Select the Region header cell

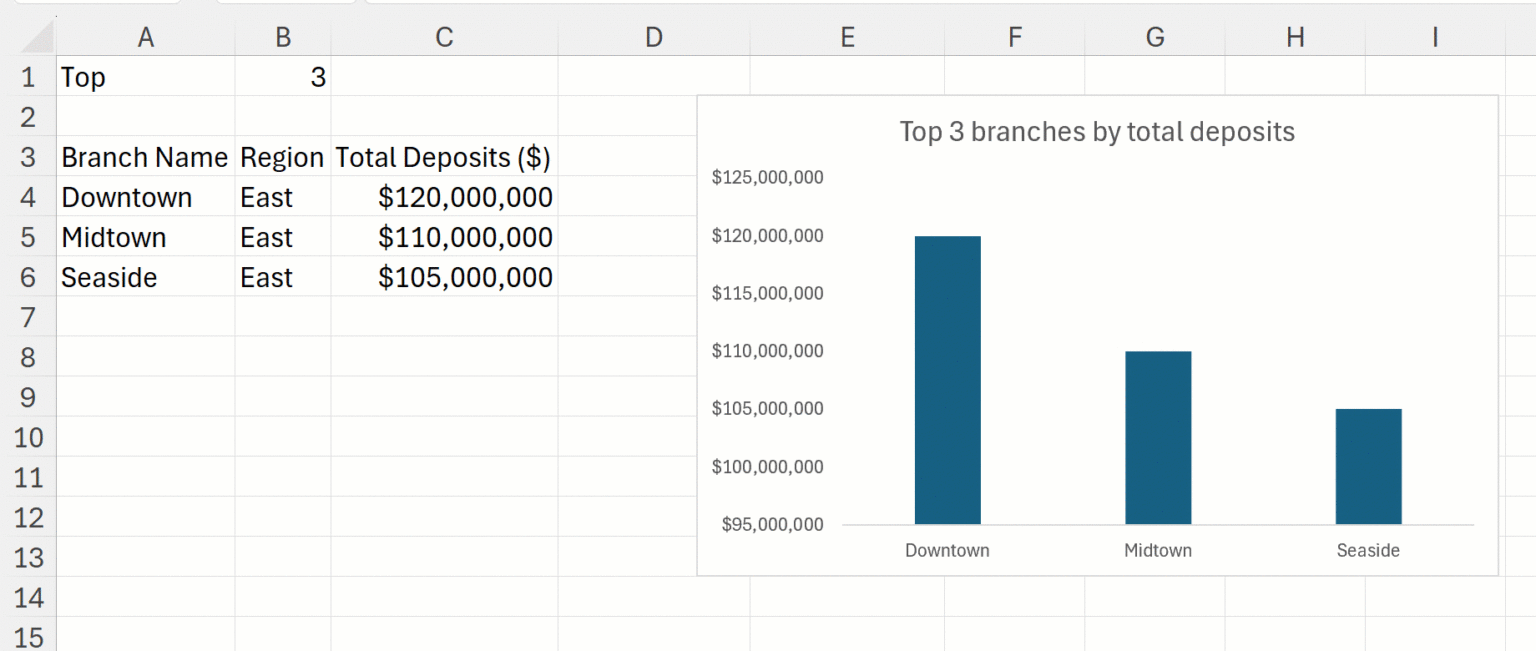point(283,157)
